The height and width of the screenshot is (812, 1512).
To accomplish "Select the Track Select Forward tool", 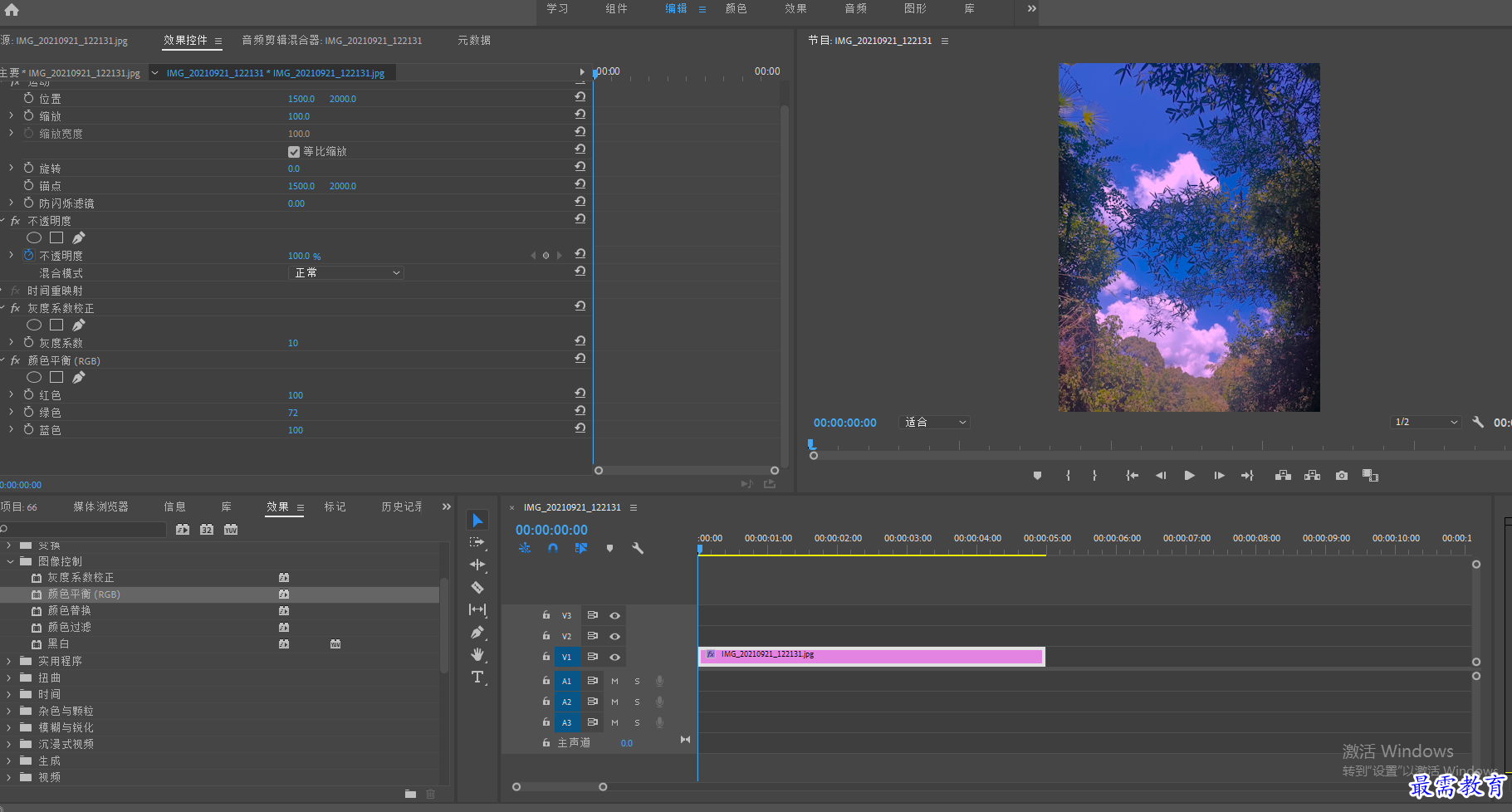I will tap(477, 542).
